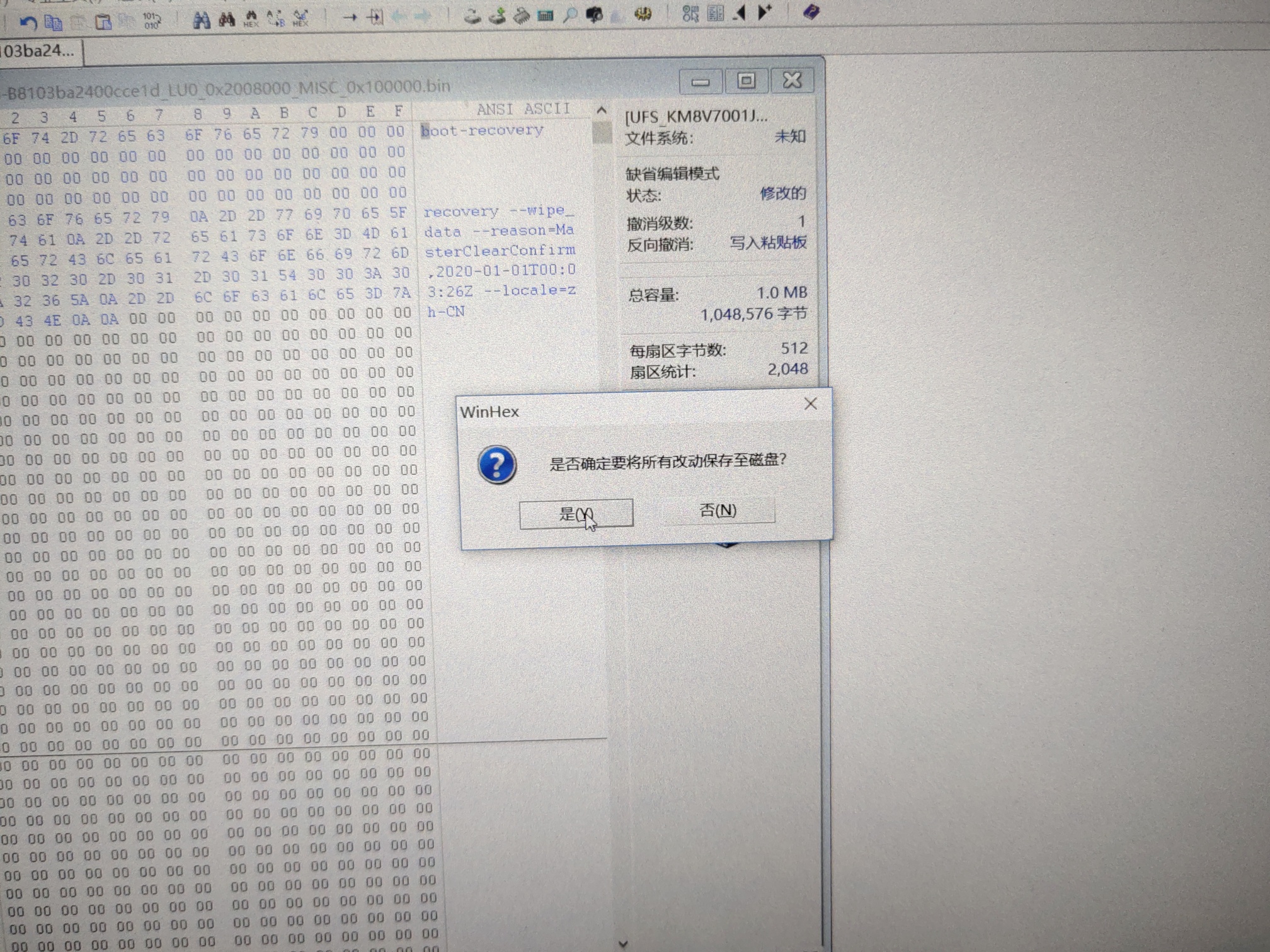The width and height of the screenshot is (1270, 952).
Task: Click the purple help book icon
Action: tap(811, 11)
